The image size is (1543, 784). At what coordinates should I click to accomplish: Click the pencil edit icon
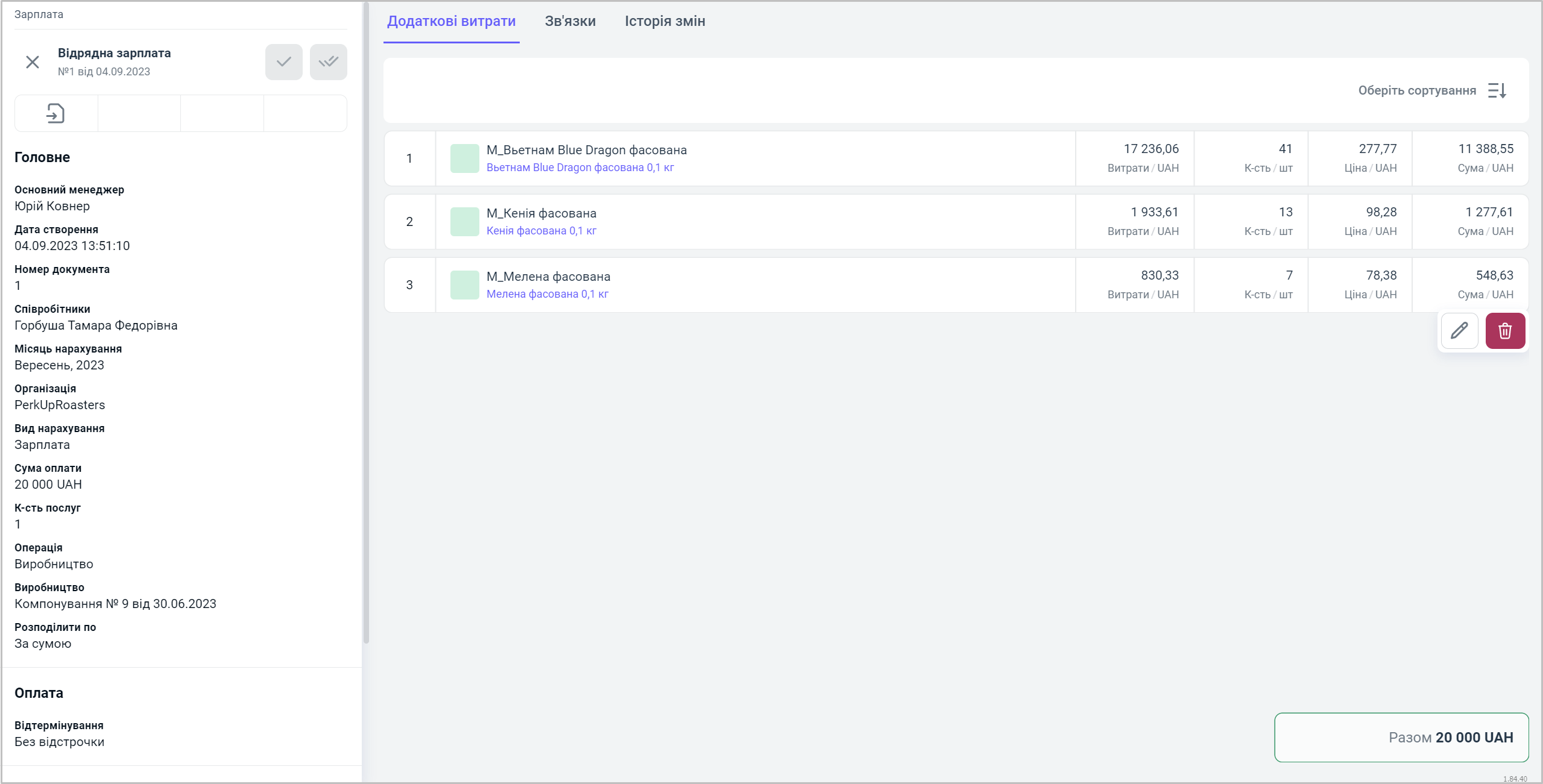[x=1459, y=331]
